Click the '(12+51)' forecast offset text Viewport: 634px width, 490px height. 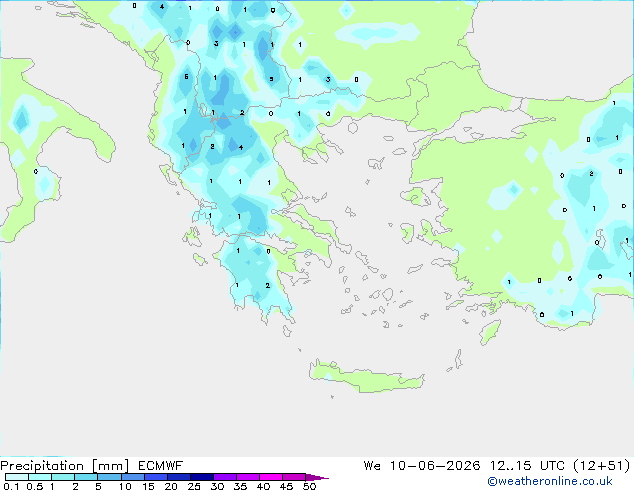point(602,466)
